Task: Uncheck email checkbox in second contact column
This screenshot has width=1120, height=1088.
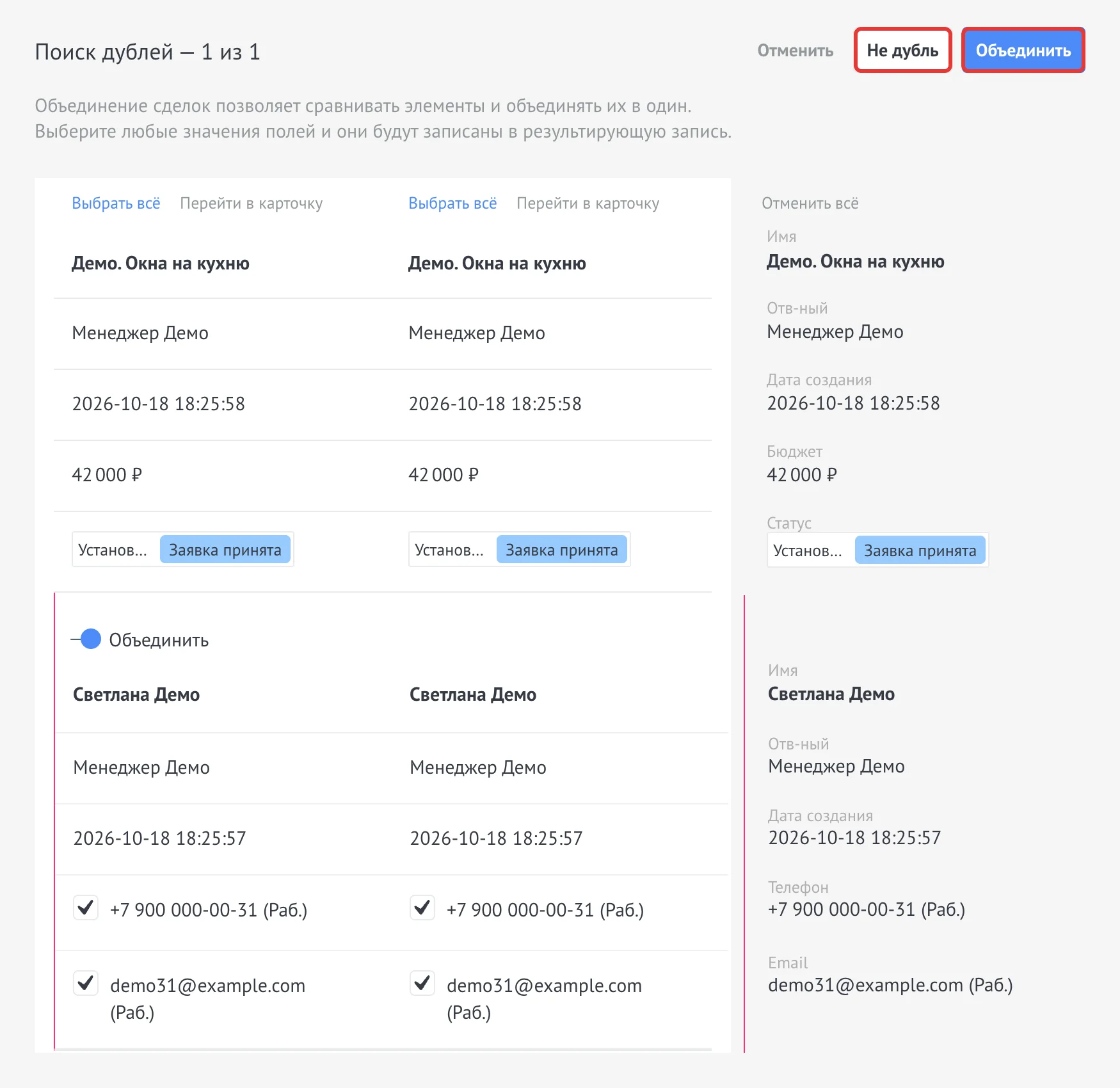Action: [x=422, y=983]
